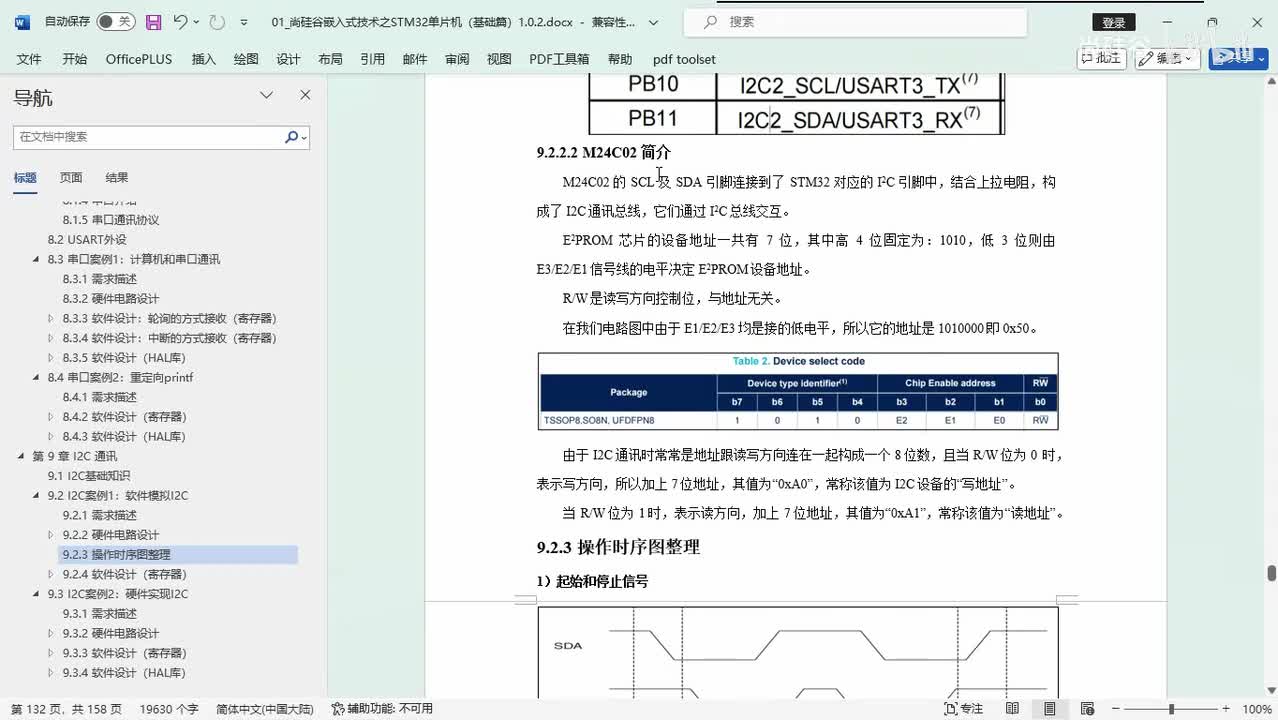The image size is (1278, 720).
Task: Open the pdf toolset ribbon tab
Action: (684, 59)
